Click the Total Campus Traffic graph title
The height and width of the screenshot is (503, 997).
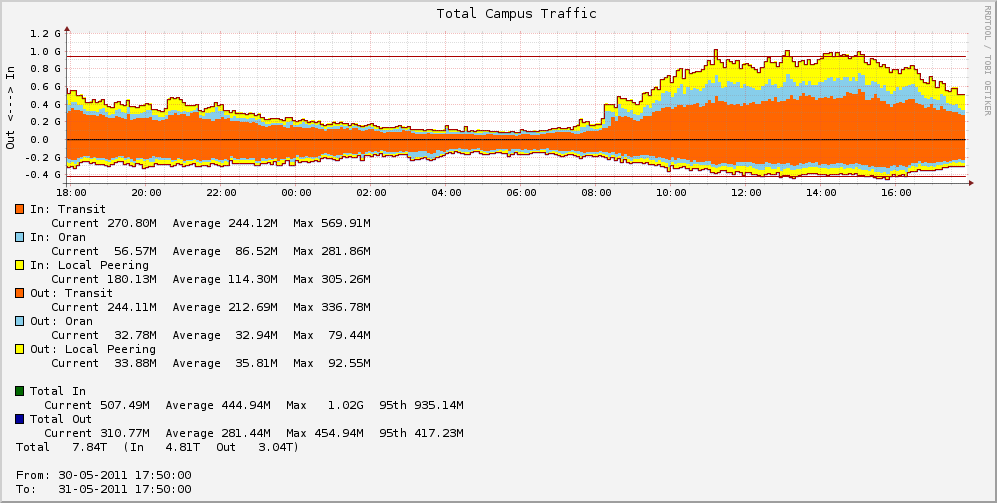pos(516,14)
